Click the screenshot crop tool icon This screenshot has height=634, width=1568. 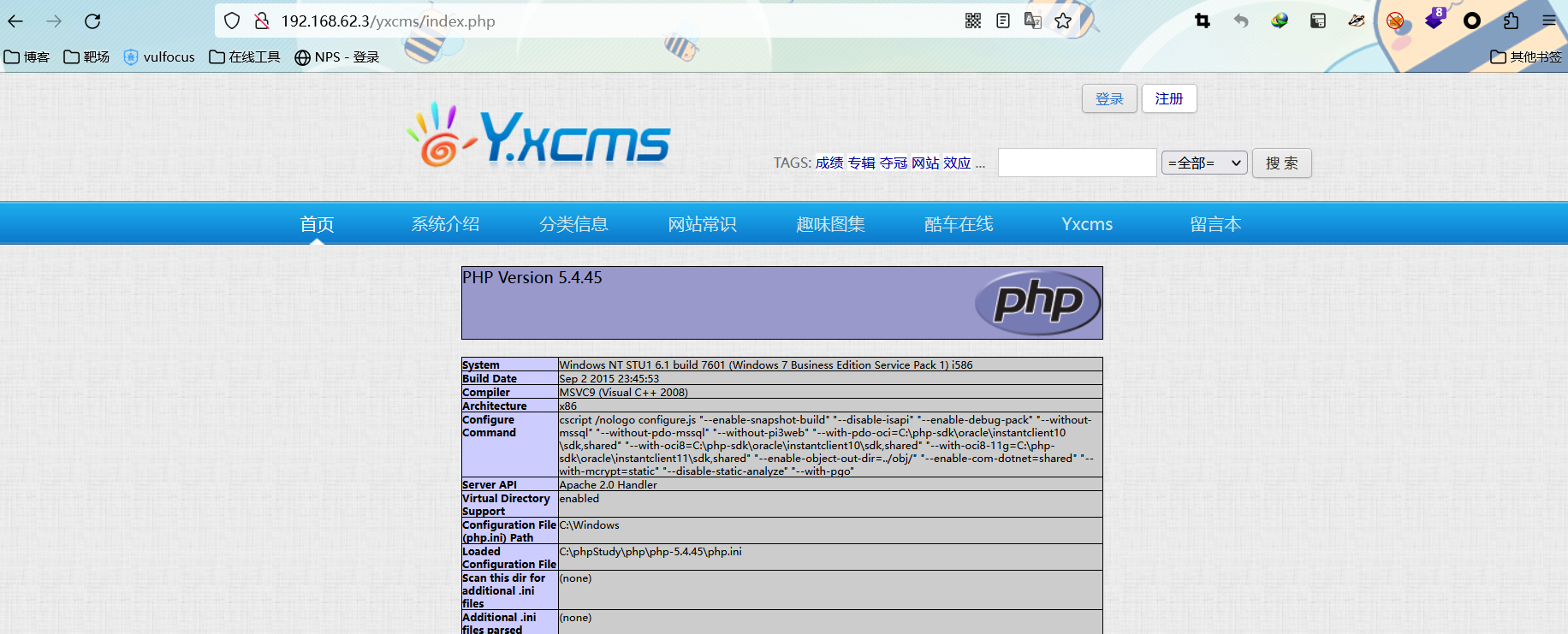[1203, 21]
